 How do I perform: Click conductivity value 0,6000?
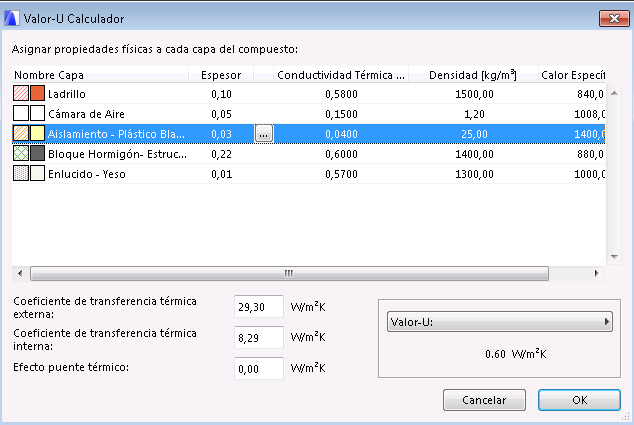(341, 154)
